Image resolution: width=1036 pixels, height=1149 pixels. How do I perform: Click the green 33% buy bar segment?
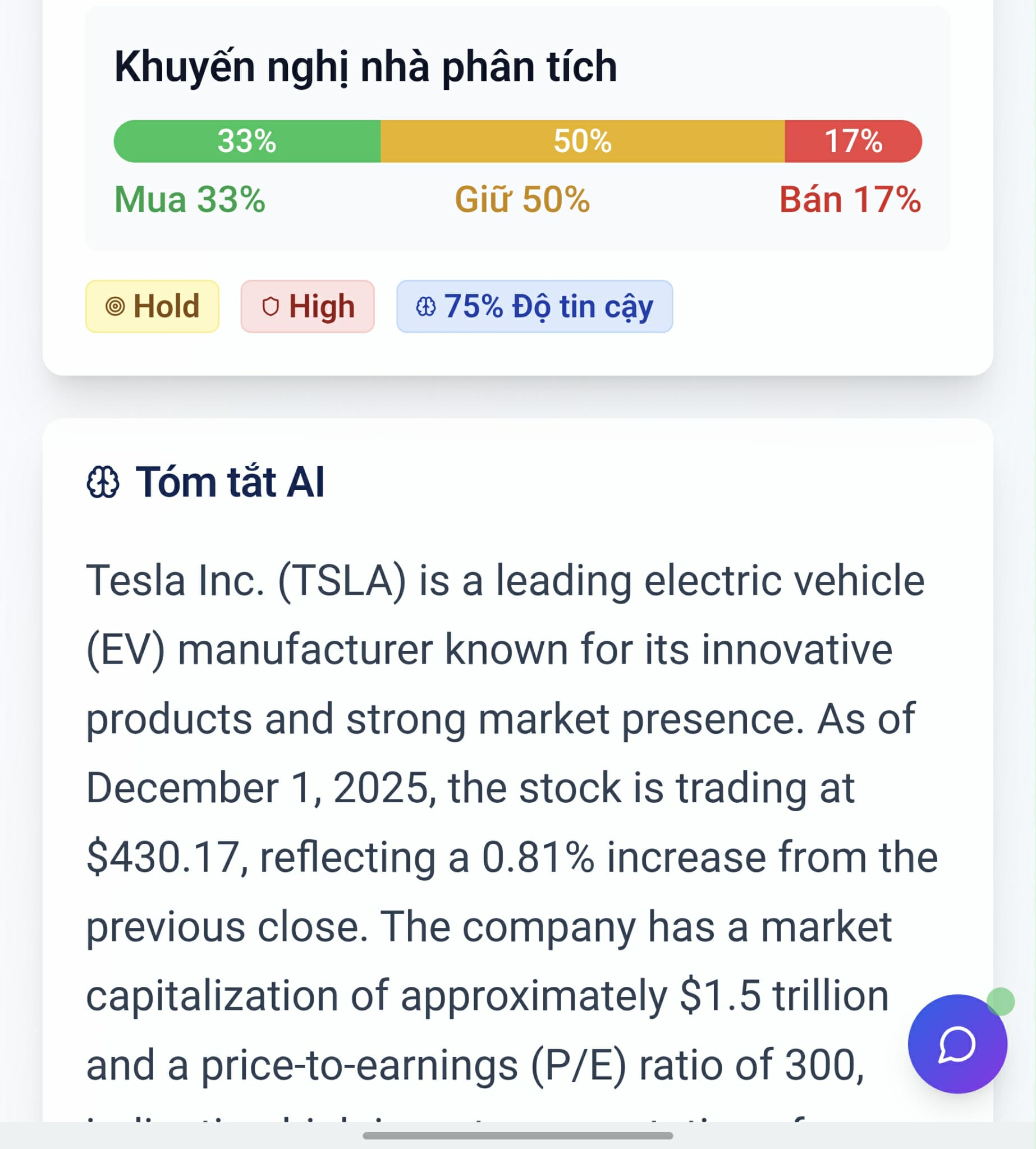click(x=247, y=141)
